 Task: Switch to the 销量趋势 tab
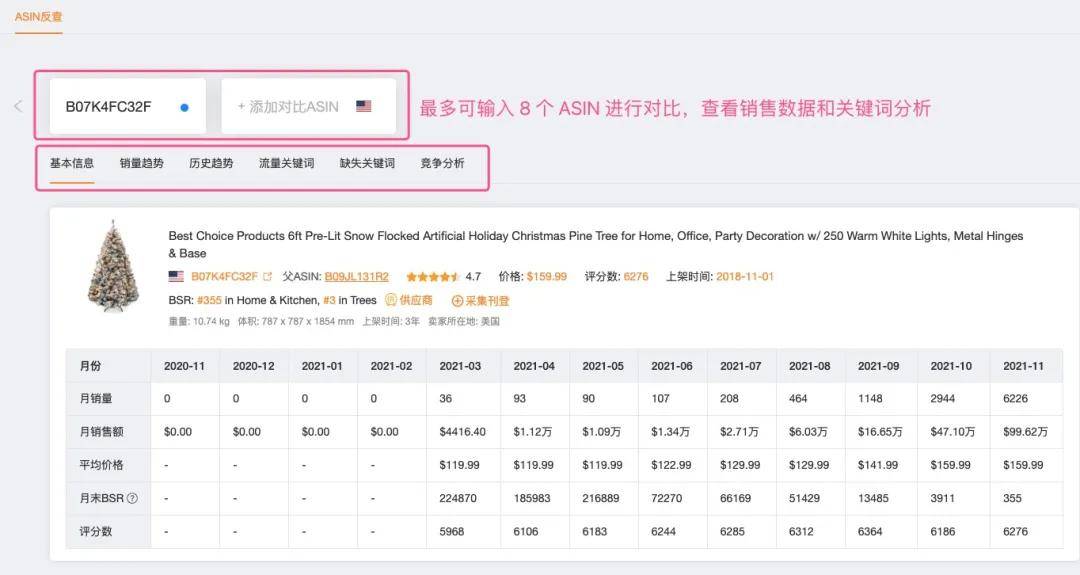pyautogui.click(x=141, y=163)
